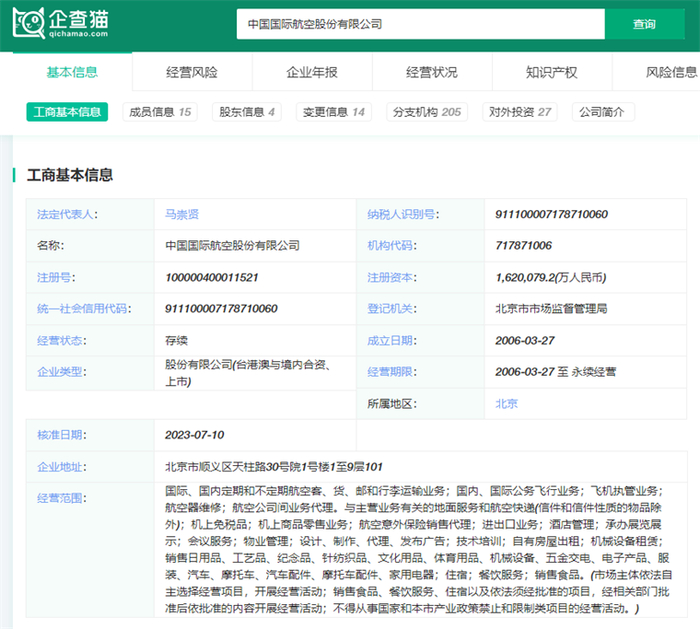The height and width of the screenshot is (629, 700).
Task: Click the unified credit code 911100007178710060 value
Action: (x=221, y=309)
